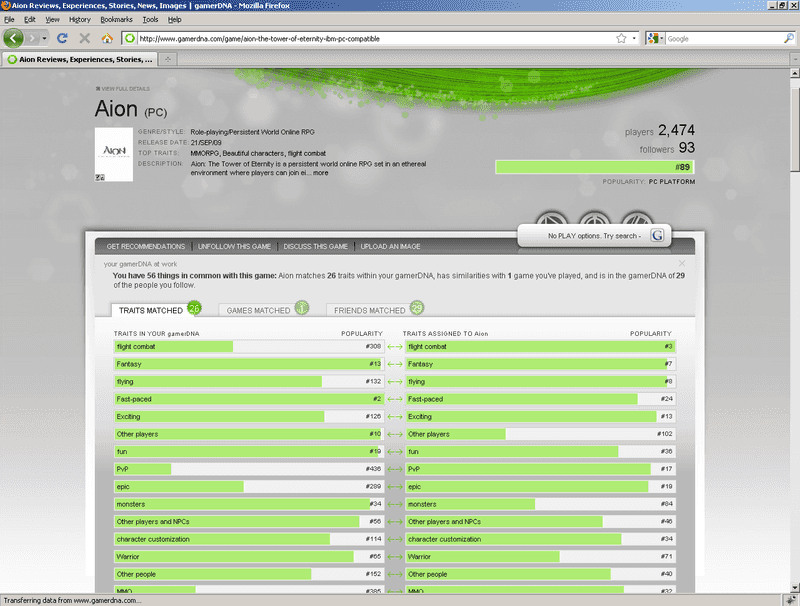
Task: Open the URL history dropdown arrow
Action: point(635,38)
